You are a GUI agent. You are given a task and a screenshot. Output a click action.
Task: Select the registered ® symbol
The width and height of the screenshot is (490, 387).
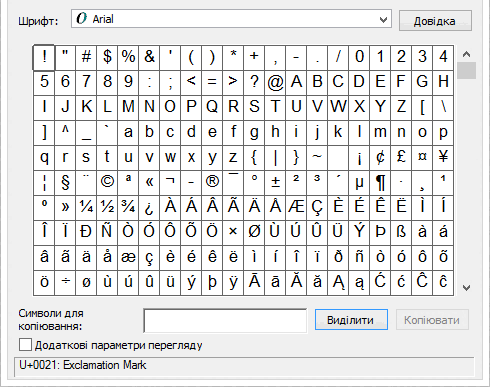(212, 182)
